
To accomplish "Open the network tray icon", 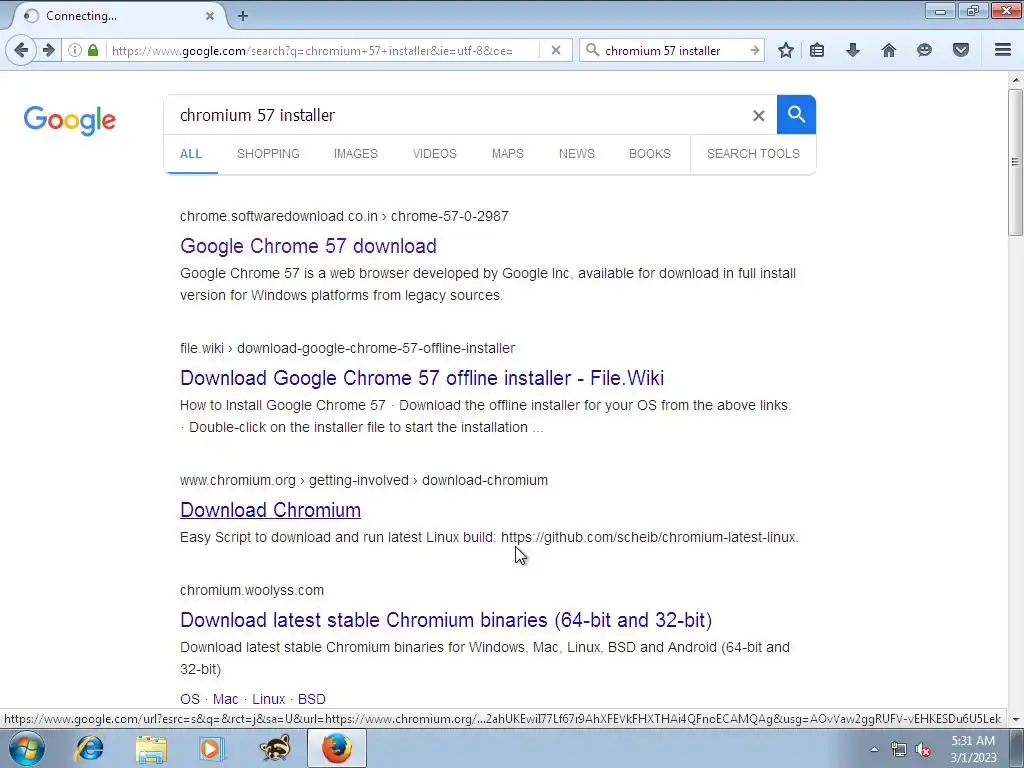I will pos(899,750).
